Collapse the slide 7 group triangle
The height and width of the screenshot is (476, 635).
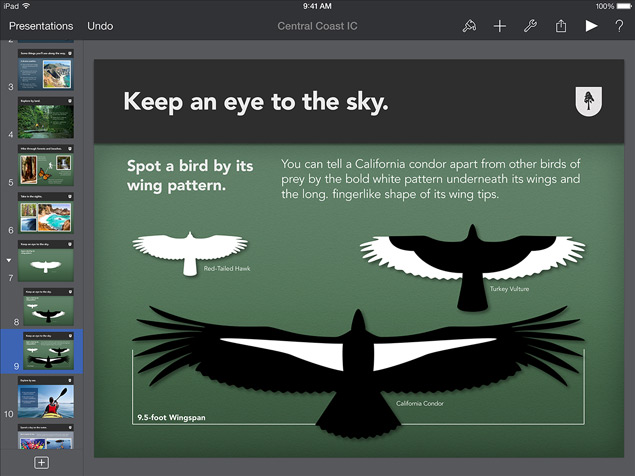(9, 260)
